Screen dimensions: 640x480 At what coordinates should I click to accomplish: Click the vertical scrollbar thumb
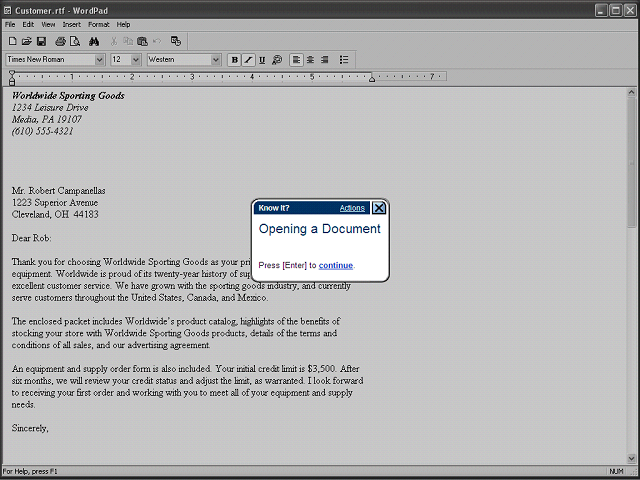[631, 162]
